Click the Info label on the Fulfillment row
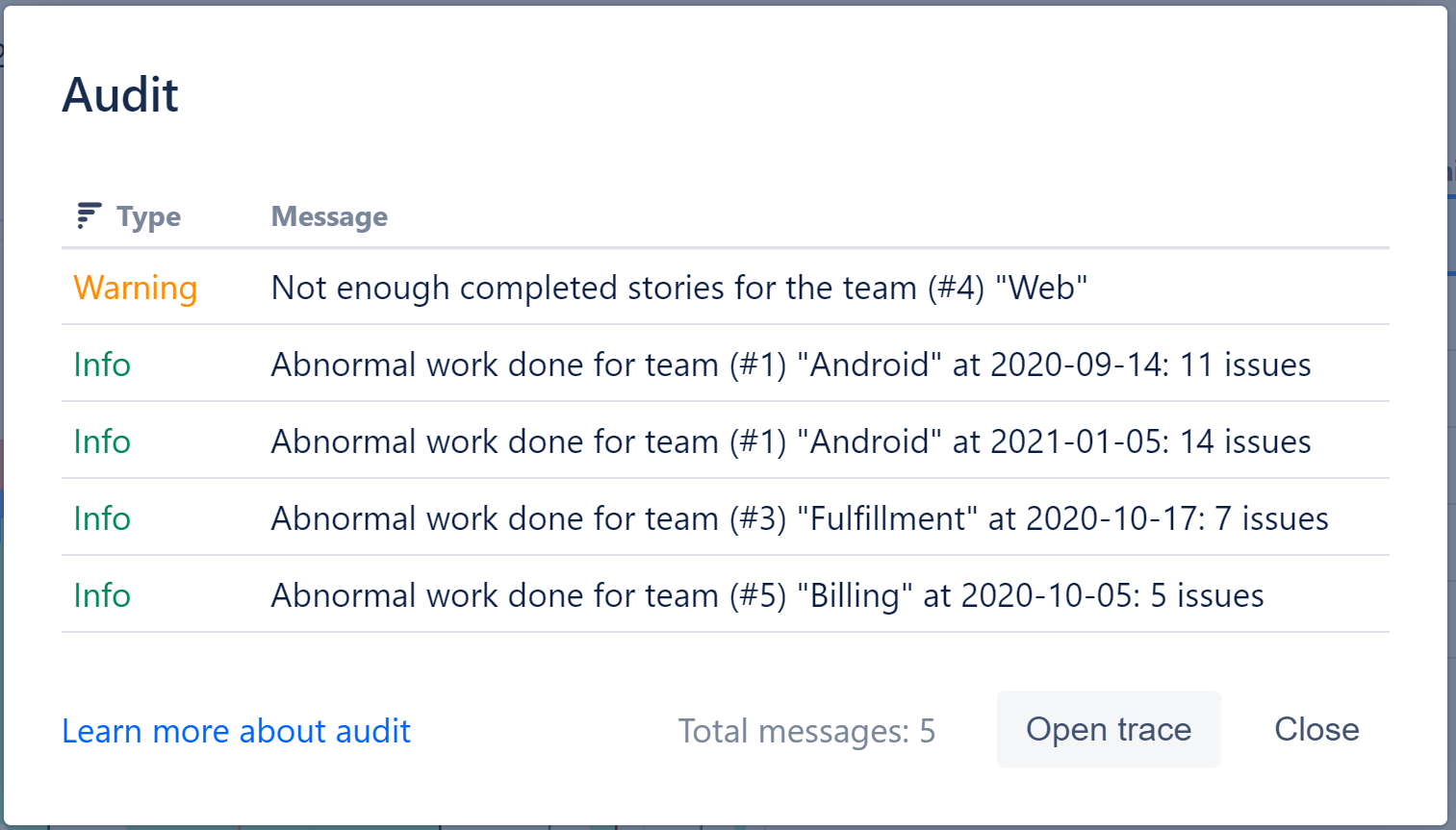 pos(101,517)
